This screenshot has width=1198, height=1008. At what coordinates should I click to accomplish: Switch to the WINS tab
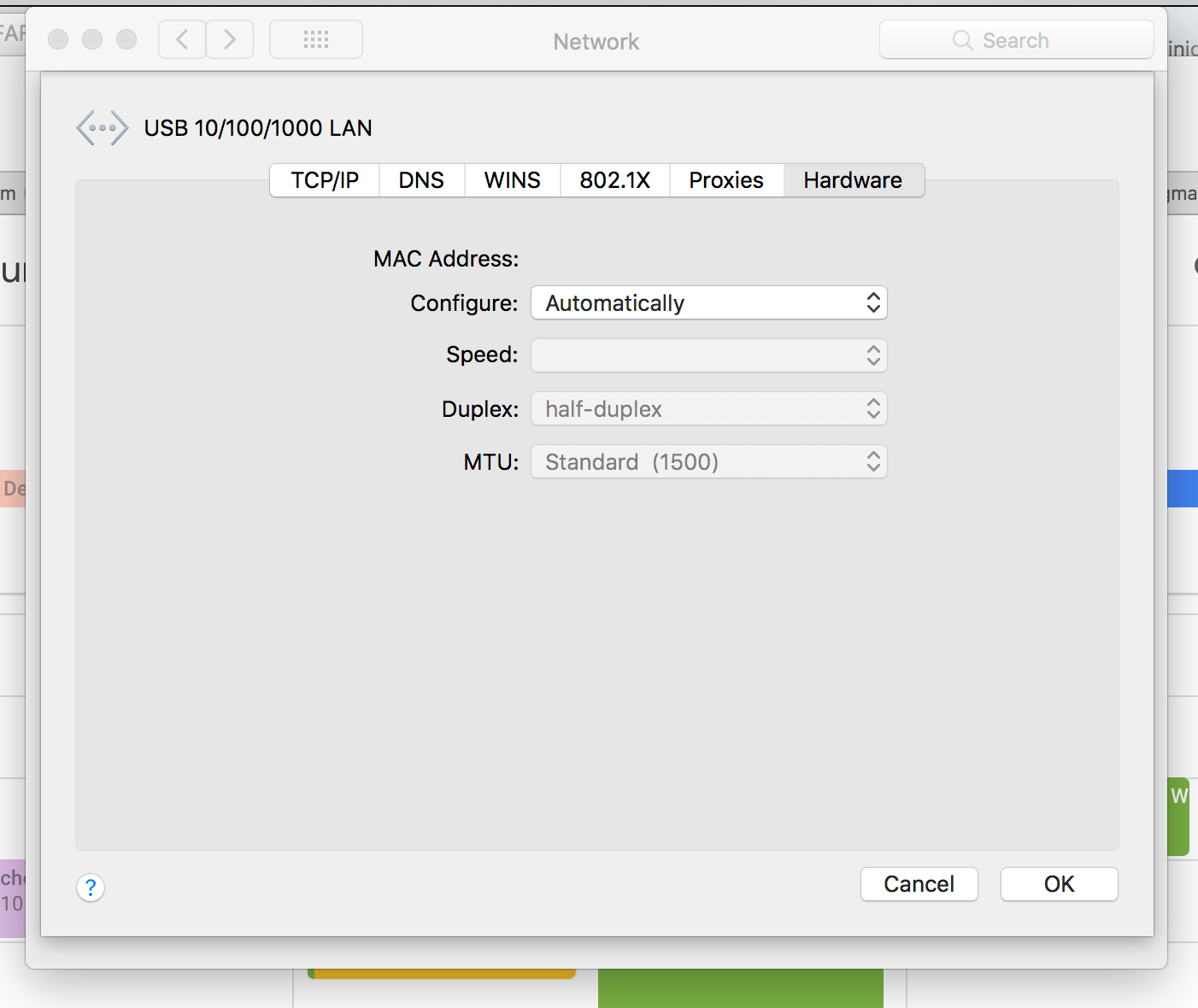click(x=512, y=180)
